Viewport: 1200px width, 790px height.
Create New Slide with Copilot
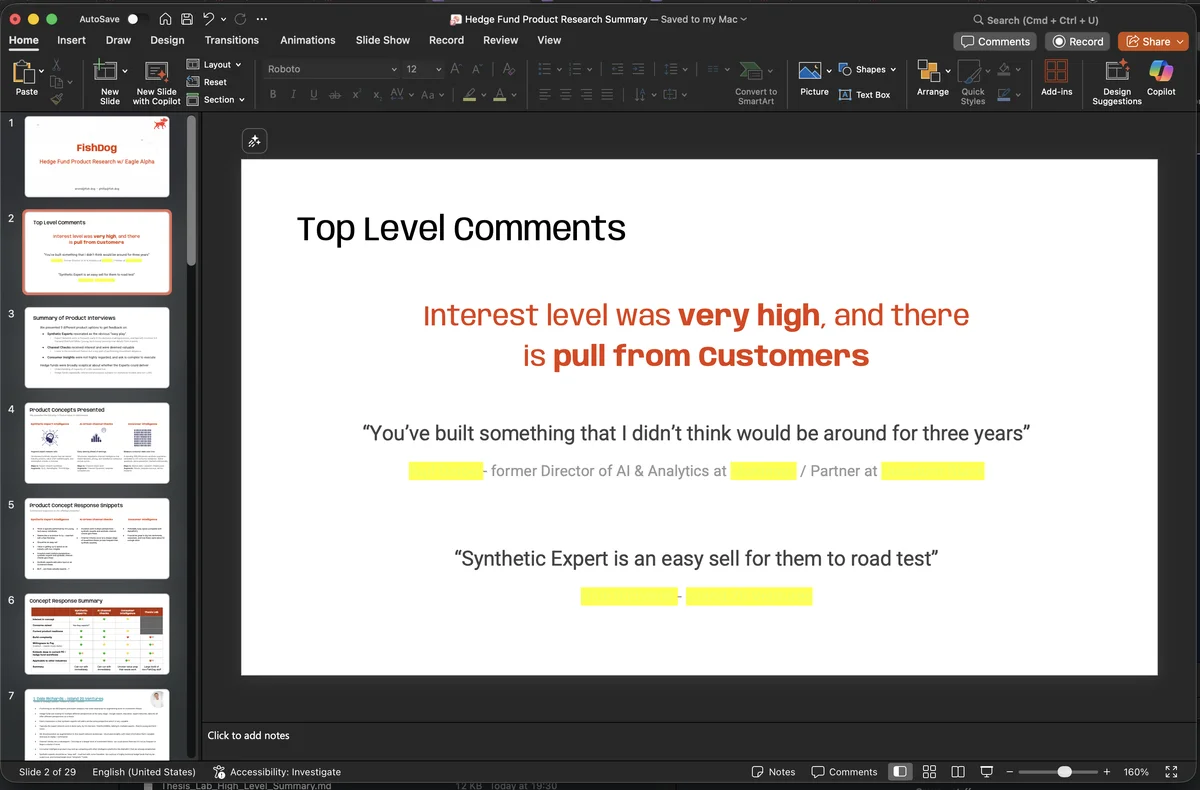tap(157, 82)
